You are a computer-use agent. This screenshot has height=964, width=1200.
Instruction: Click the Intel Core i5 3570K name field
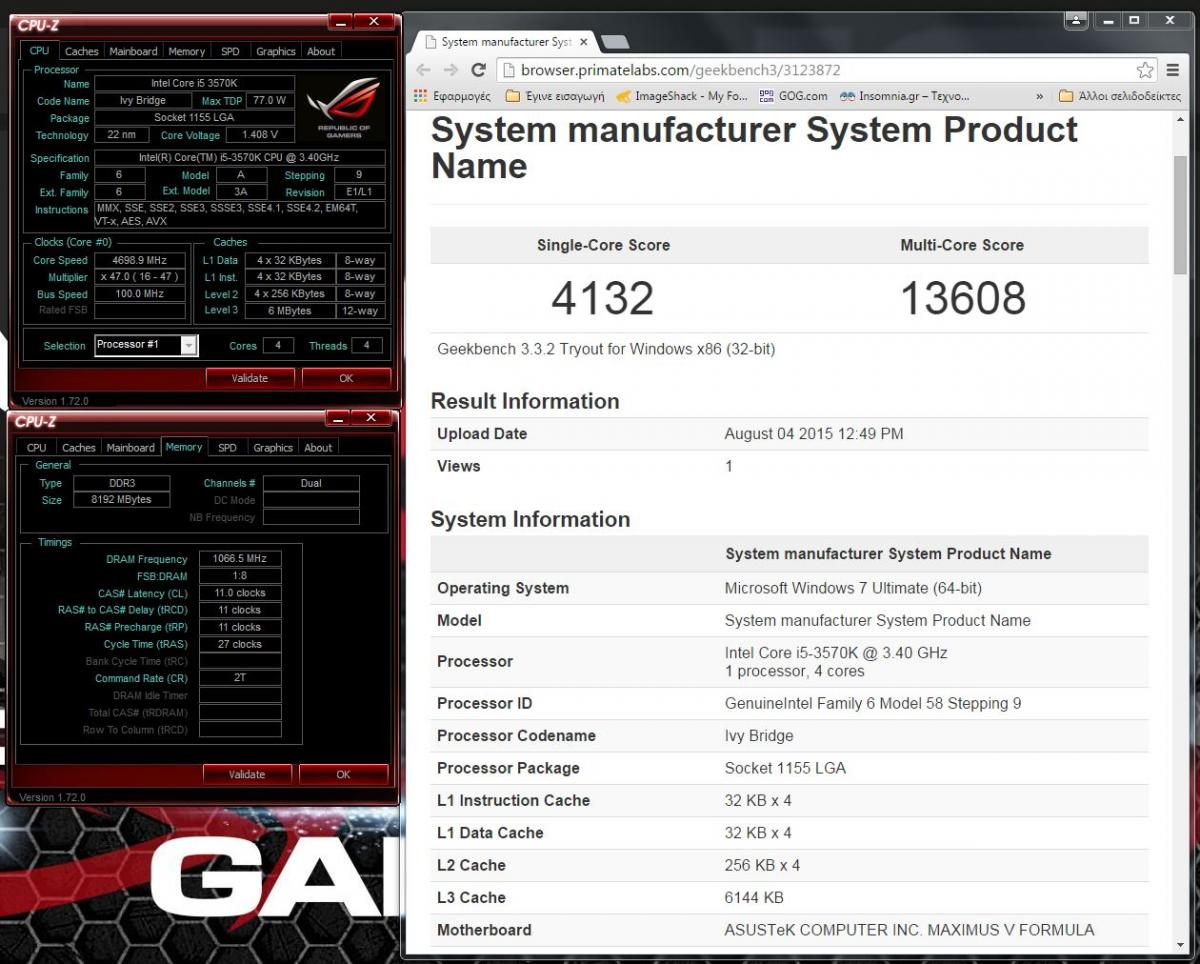click(195, 84)
